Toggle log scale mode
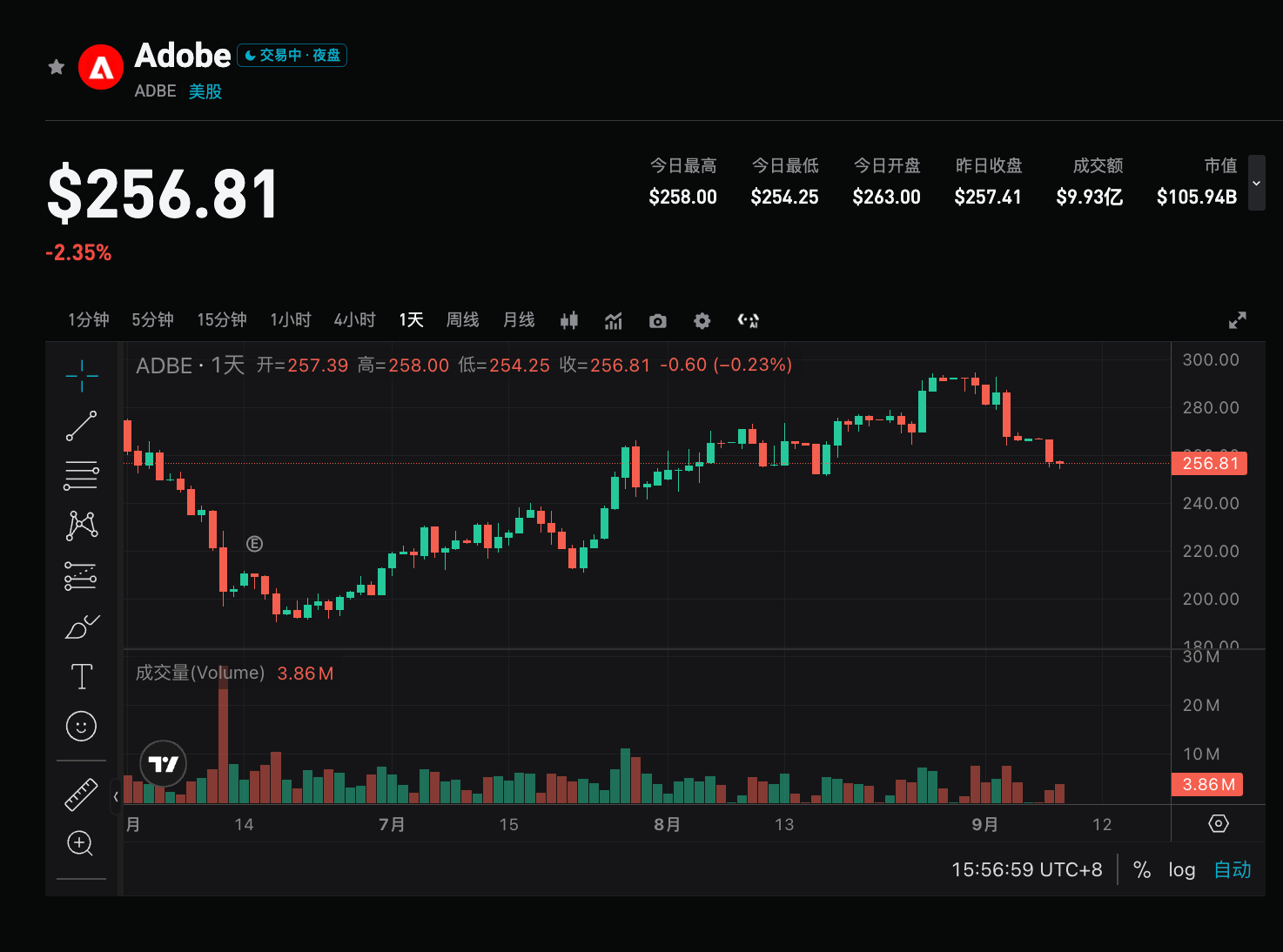 pos(1182,869)
